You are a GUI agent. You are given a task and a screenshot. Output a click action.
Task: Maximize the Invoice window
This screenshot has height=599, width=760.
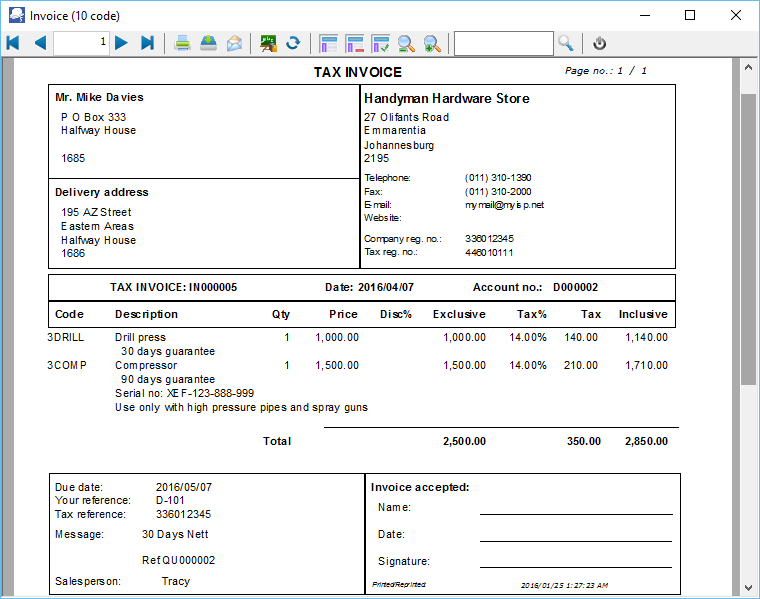point(690,15)
